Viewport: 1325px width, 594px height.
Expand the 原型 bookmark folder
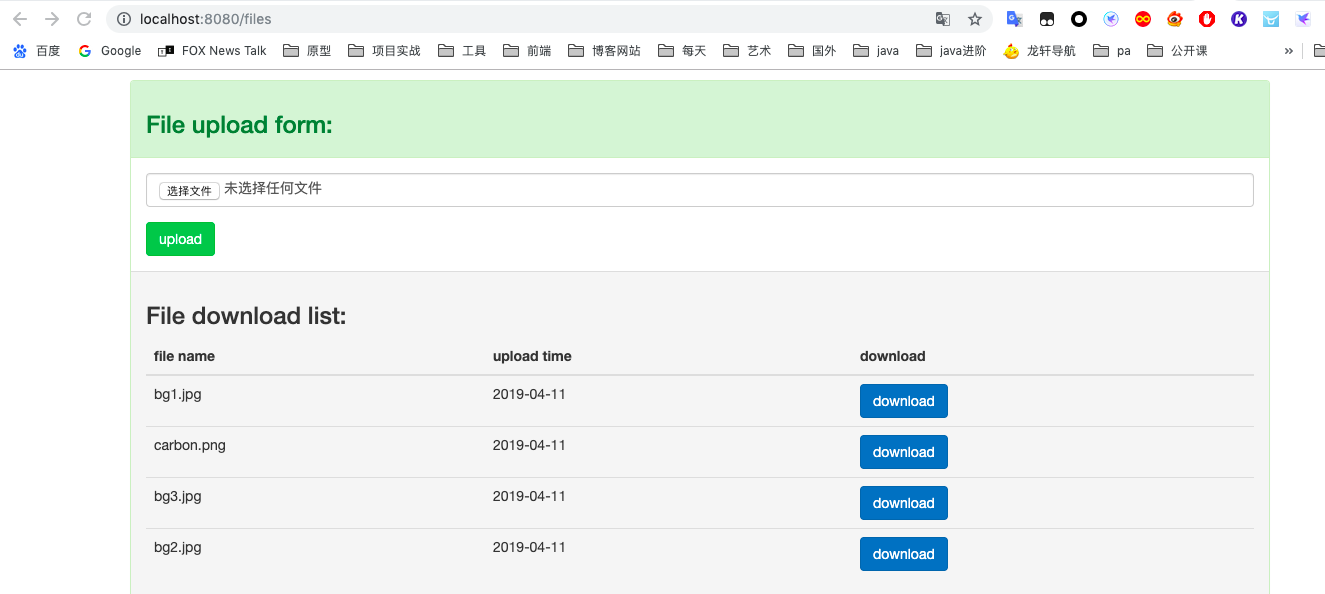307,51
